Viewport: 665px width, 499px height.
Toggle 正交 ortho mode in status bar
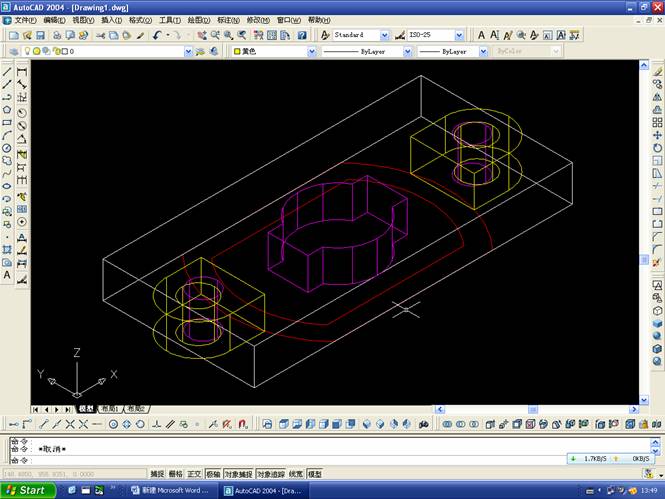click(x=194, y=474)
